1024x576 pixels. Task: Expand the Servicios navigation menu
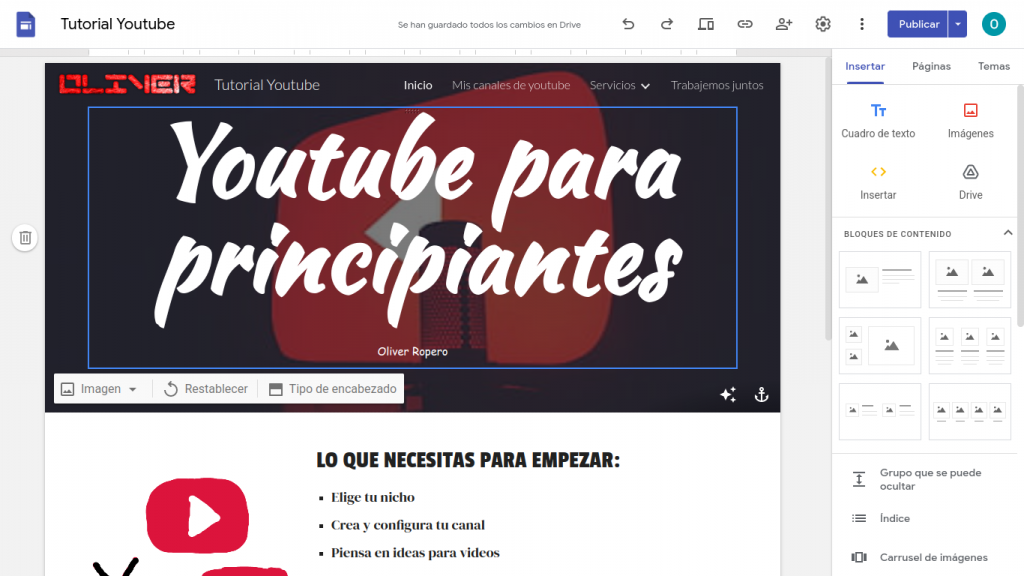620,86
